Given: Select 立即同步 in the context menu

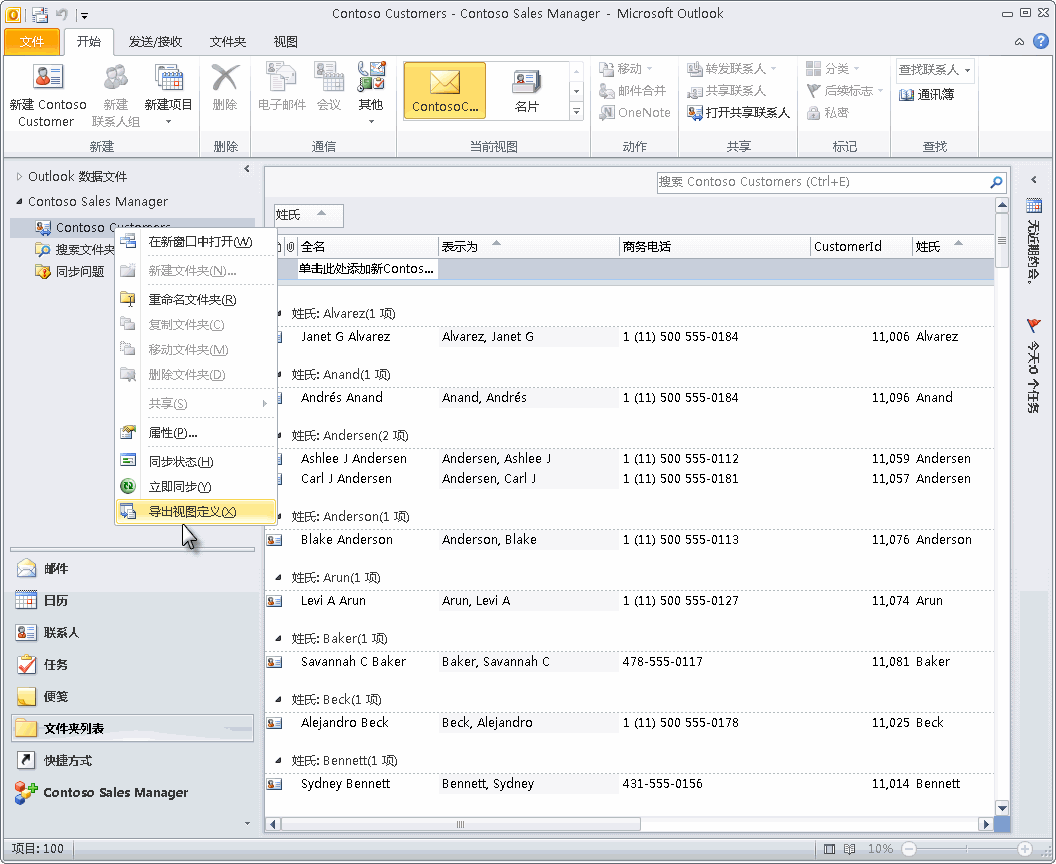Looking at the screenshot, I should click(x=180, y=486).
